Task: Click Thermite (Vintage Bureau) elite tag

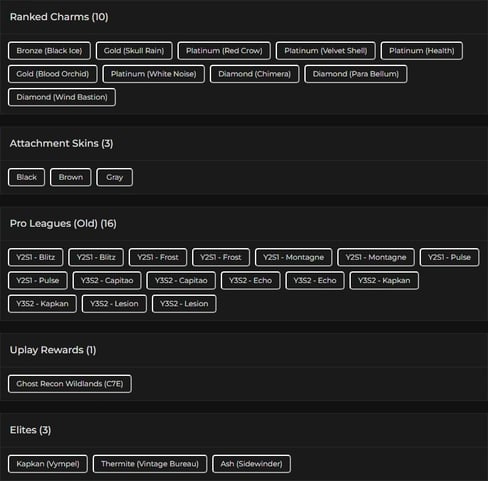Action: [x=150, y=464]
